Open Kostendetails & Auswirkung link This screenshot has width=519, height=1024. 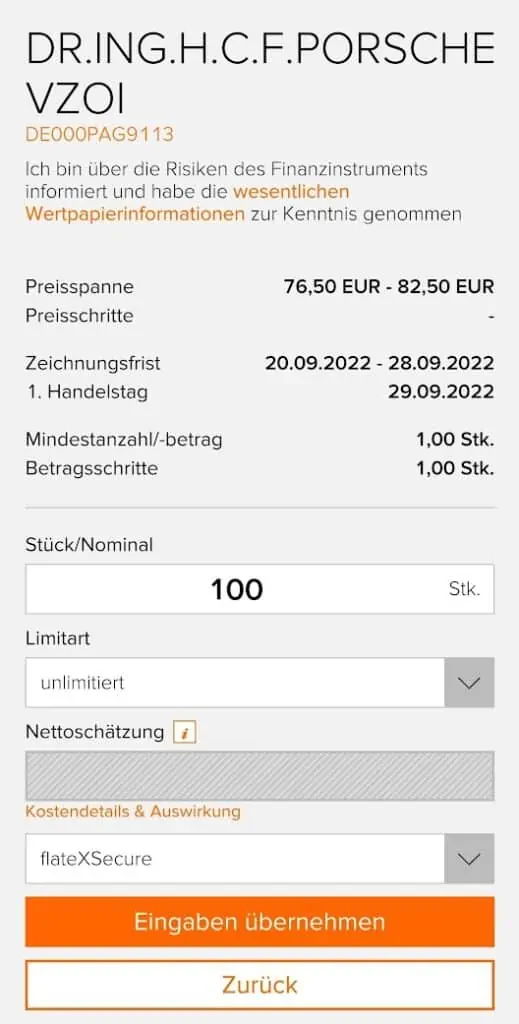click(x=133, y=812)
